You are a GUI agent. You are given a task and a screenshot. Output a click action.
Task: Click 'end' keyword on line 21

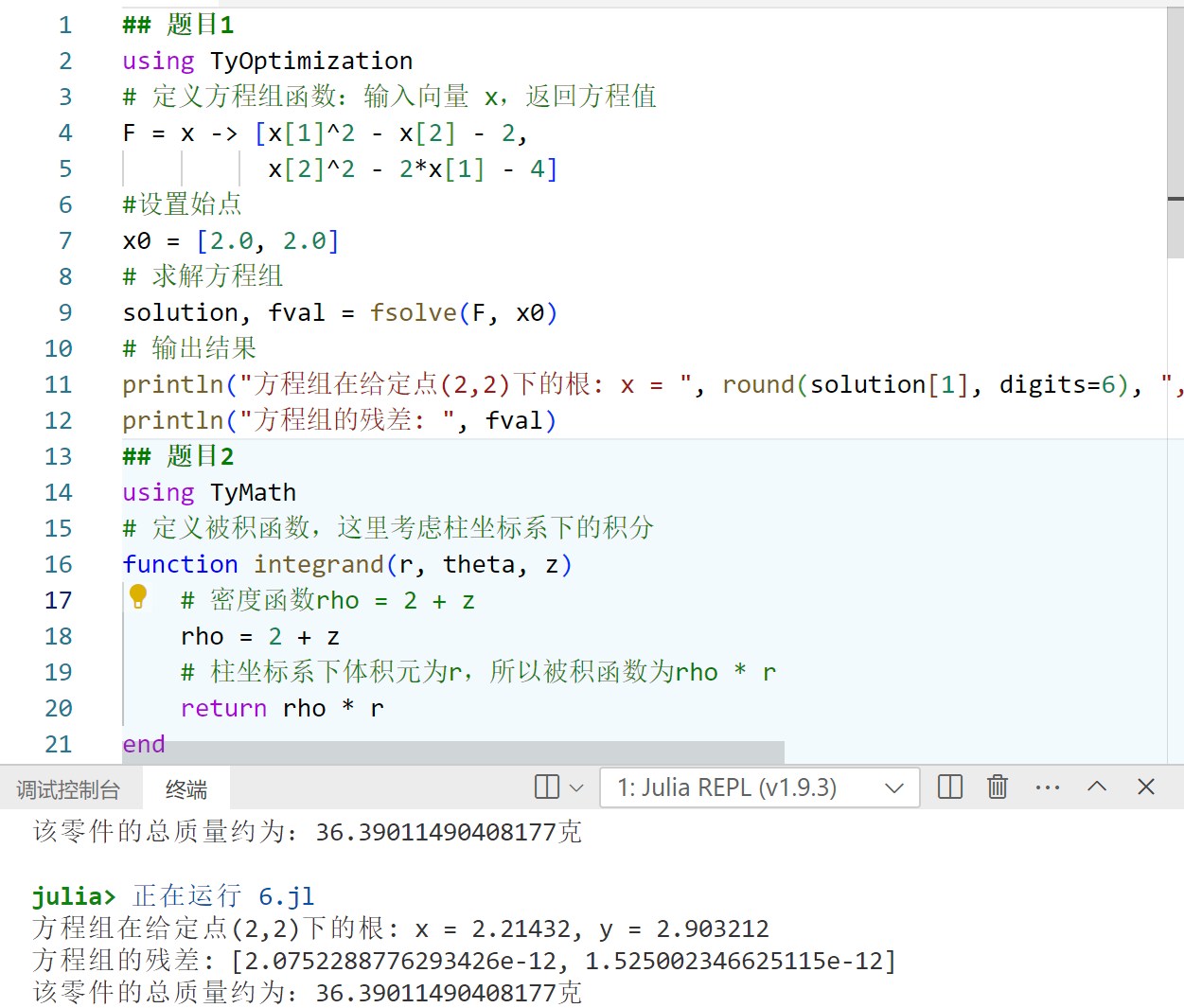tap(144, 744)
